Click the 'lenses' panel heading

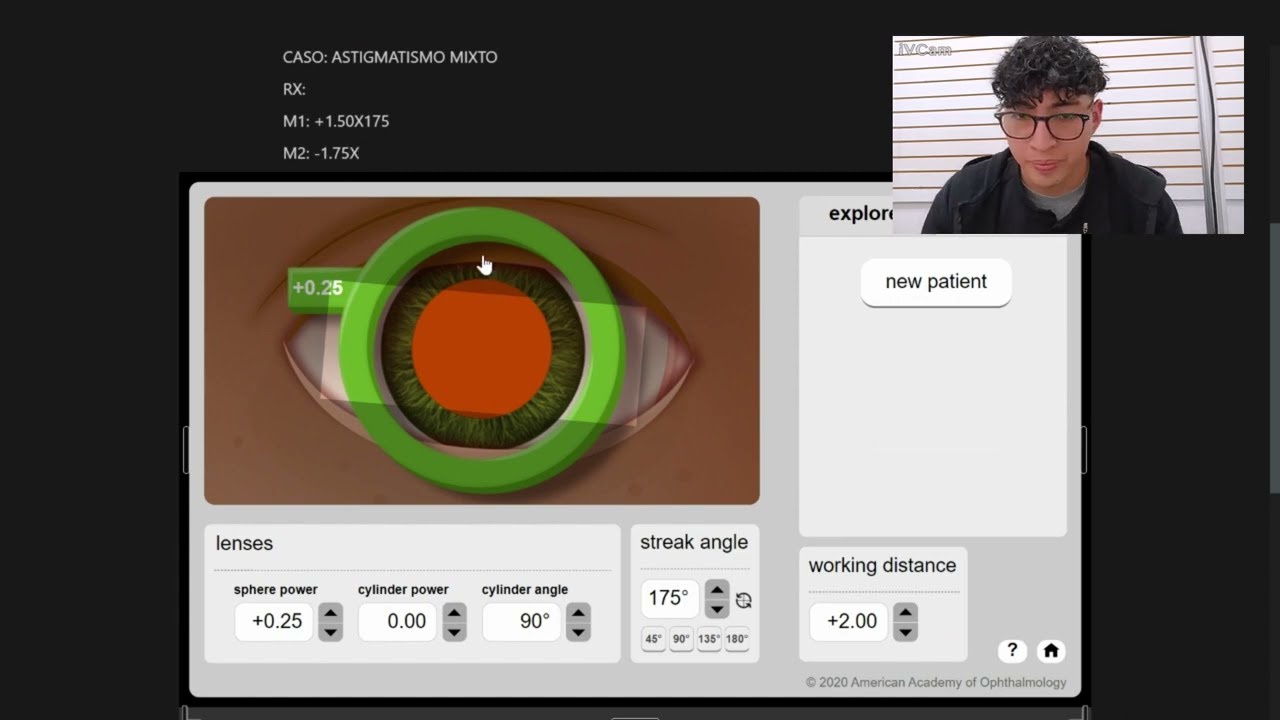pos(244,543)
